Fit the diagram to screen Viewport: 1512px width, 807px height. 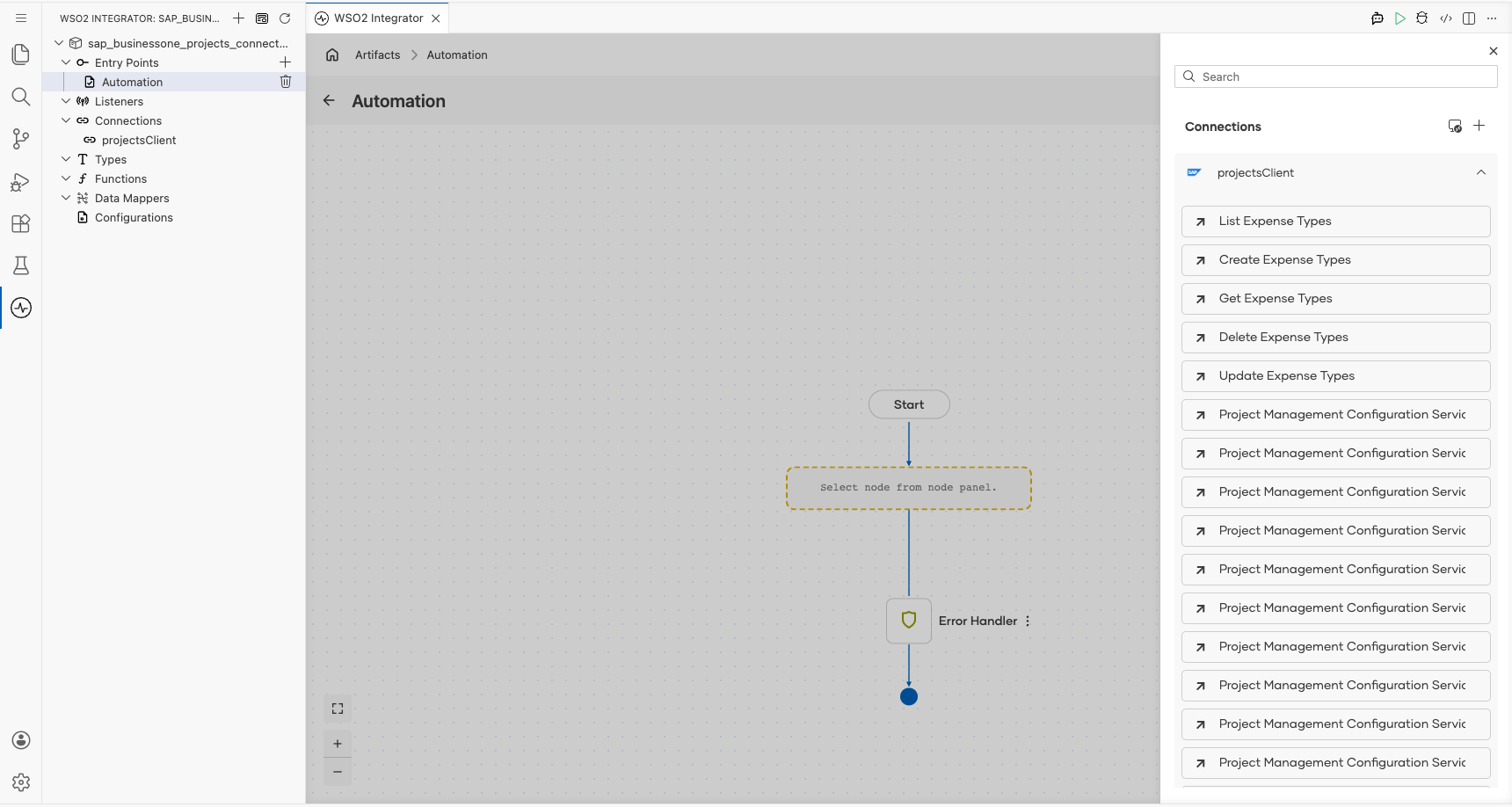tap(338, 709)
